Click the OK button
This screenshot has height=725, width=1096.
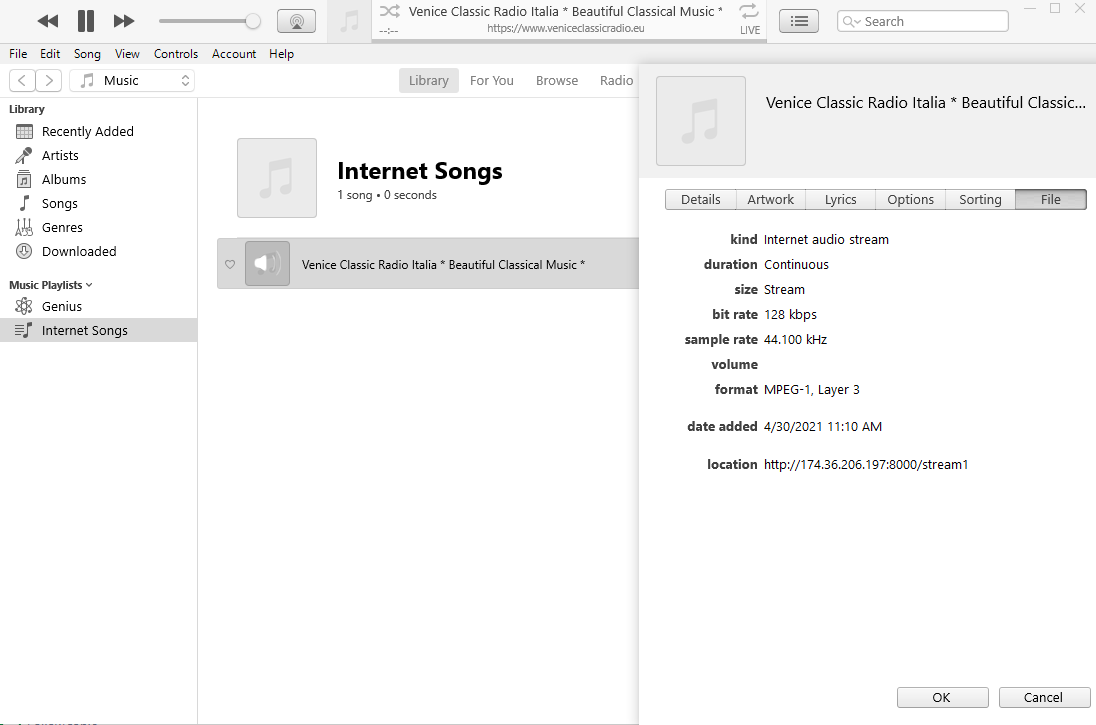coord(942,697)
